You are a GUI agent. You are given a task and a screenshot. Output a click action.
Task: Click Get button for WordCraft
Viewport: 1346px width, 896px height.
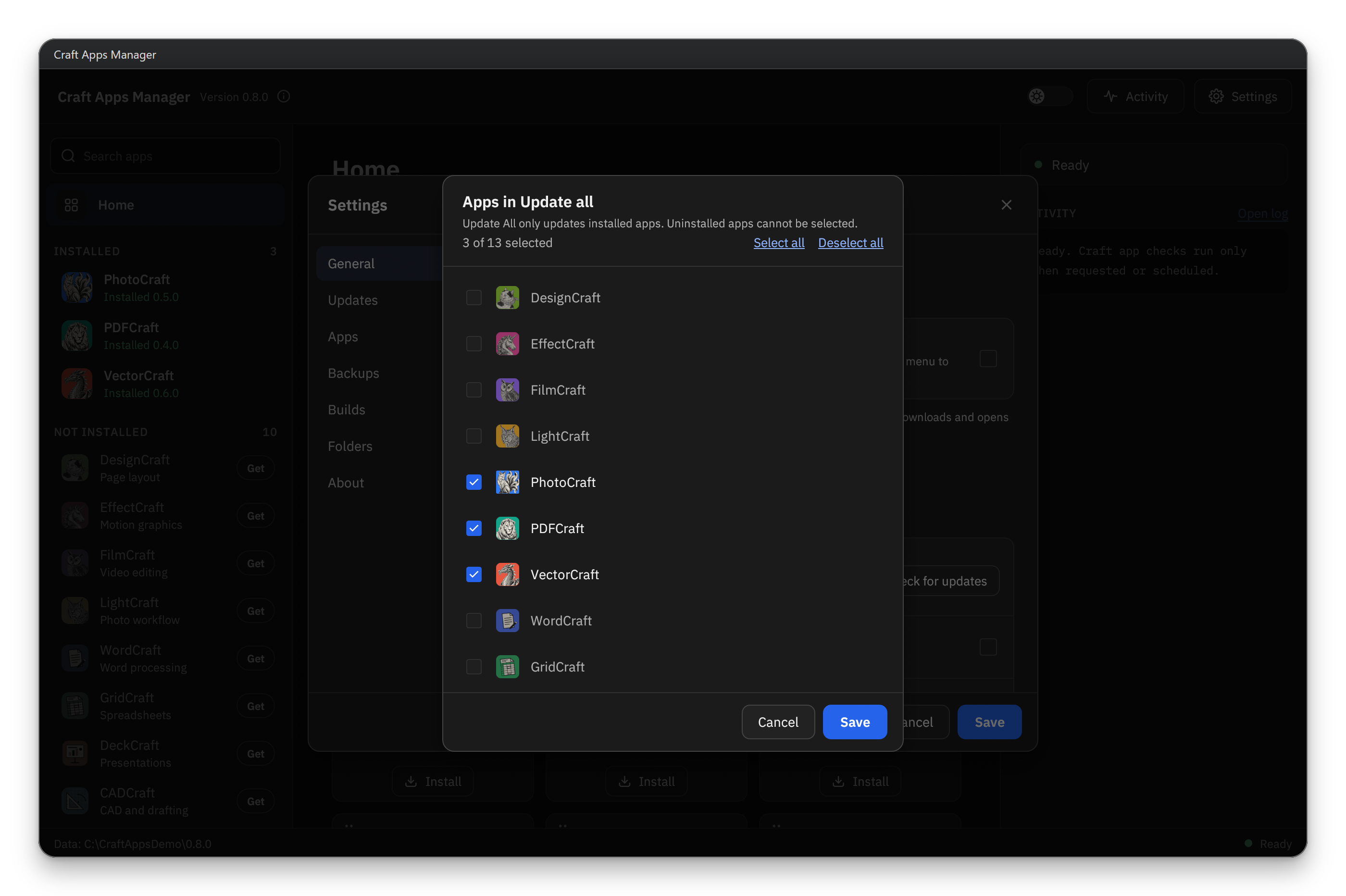tap(255, 659)
